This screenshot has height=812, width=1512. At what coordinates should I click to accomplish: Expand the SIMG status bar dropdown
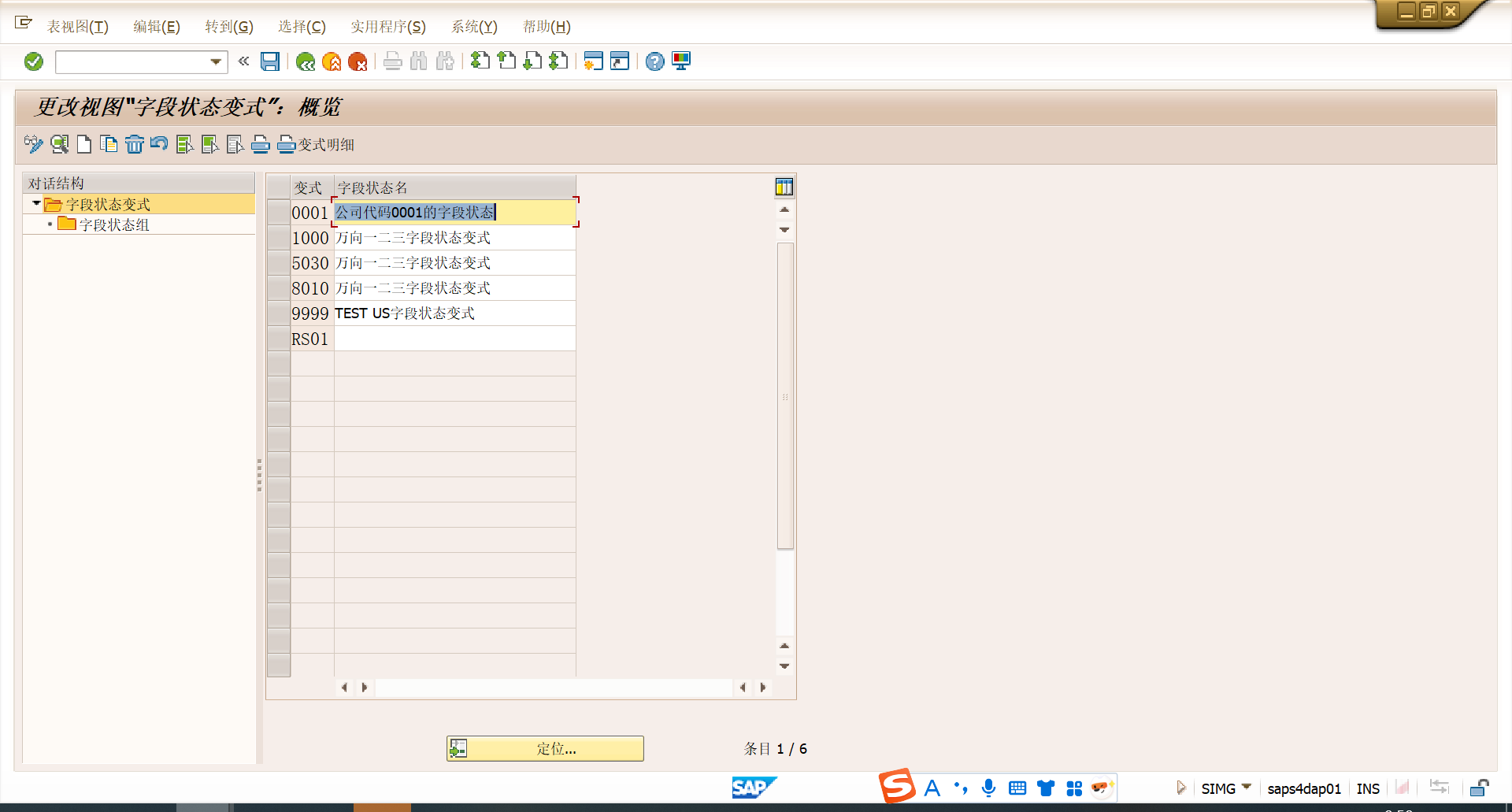[x=1247, y=787]
